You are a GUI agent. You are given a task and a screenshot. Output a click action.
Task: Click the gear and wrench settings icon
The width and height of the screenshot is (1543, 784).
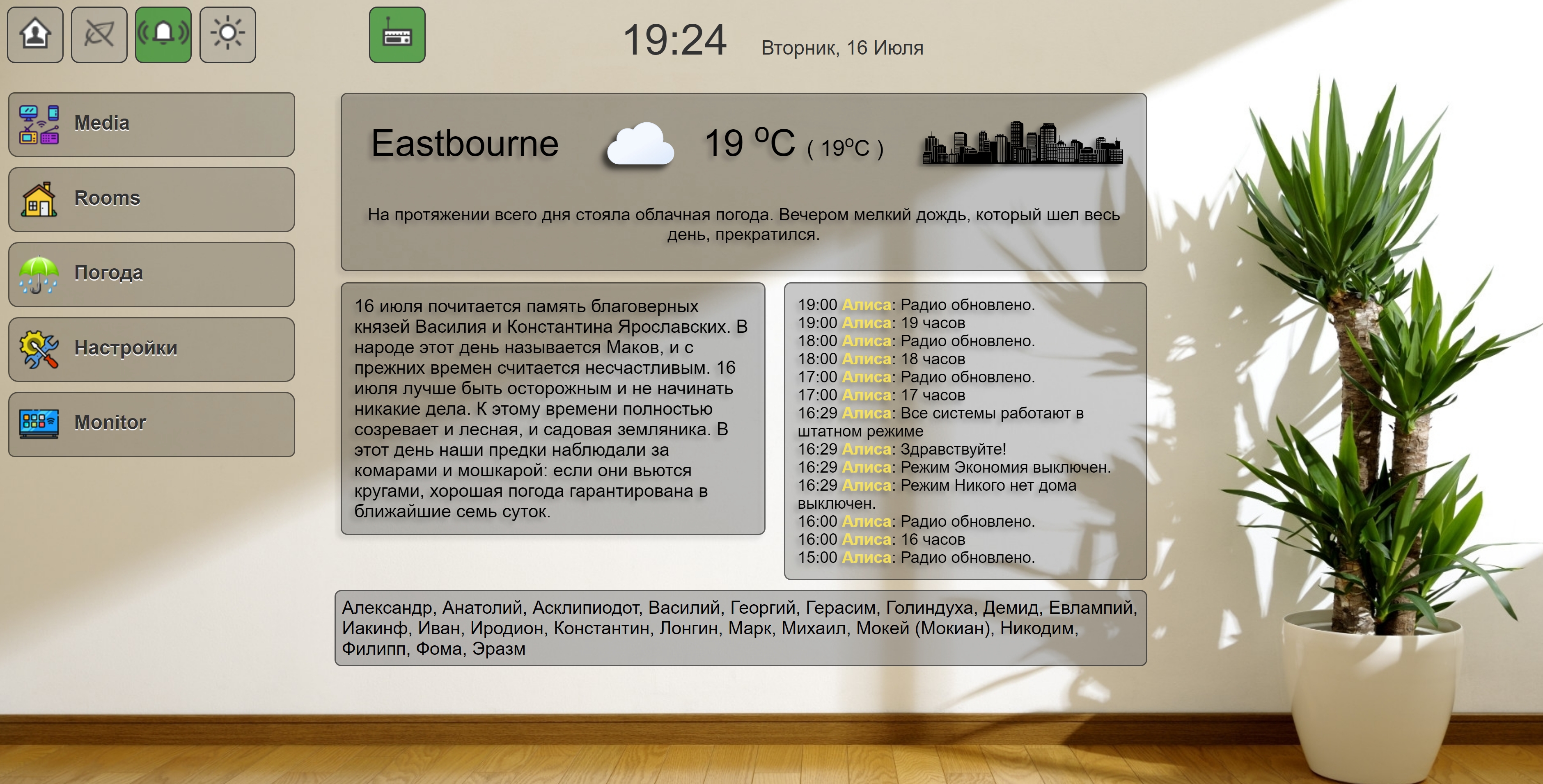point(39,348)
